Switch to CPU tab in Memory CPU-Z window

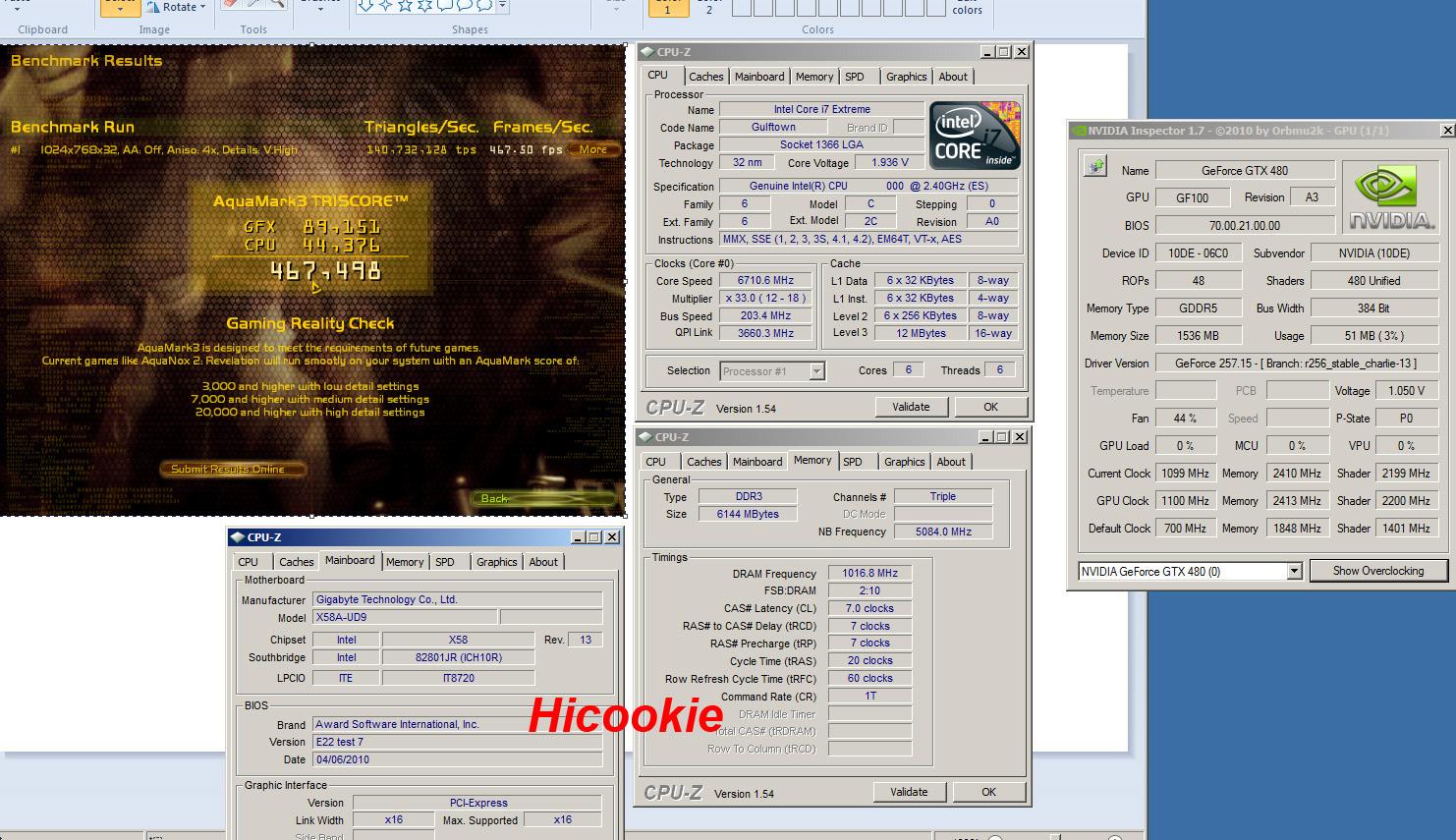pyautogui.click(x=655, y=462)
